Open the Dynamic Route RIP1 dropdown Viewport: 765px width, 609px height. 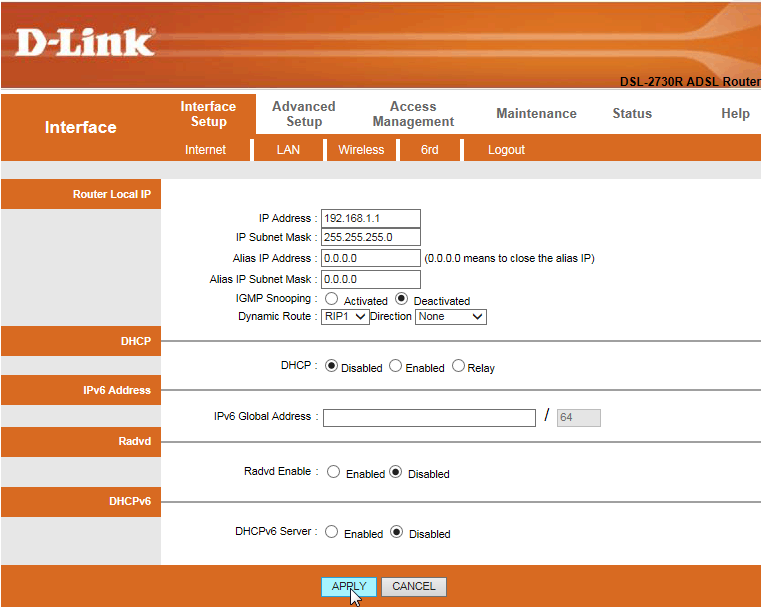coord(344,317)
